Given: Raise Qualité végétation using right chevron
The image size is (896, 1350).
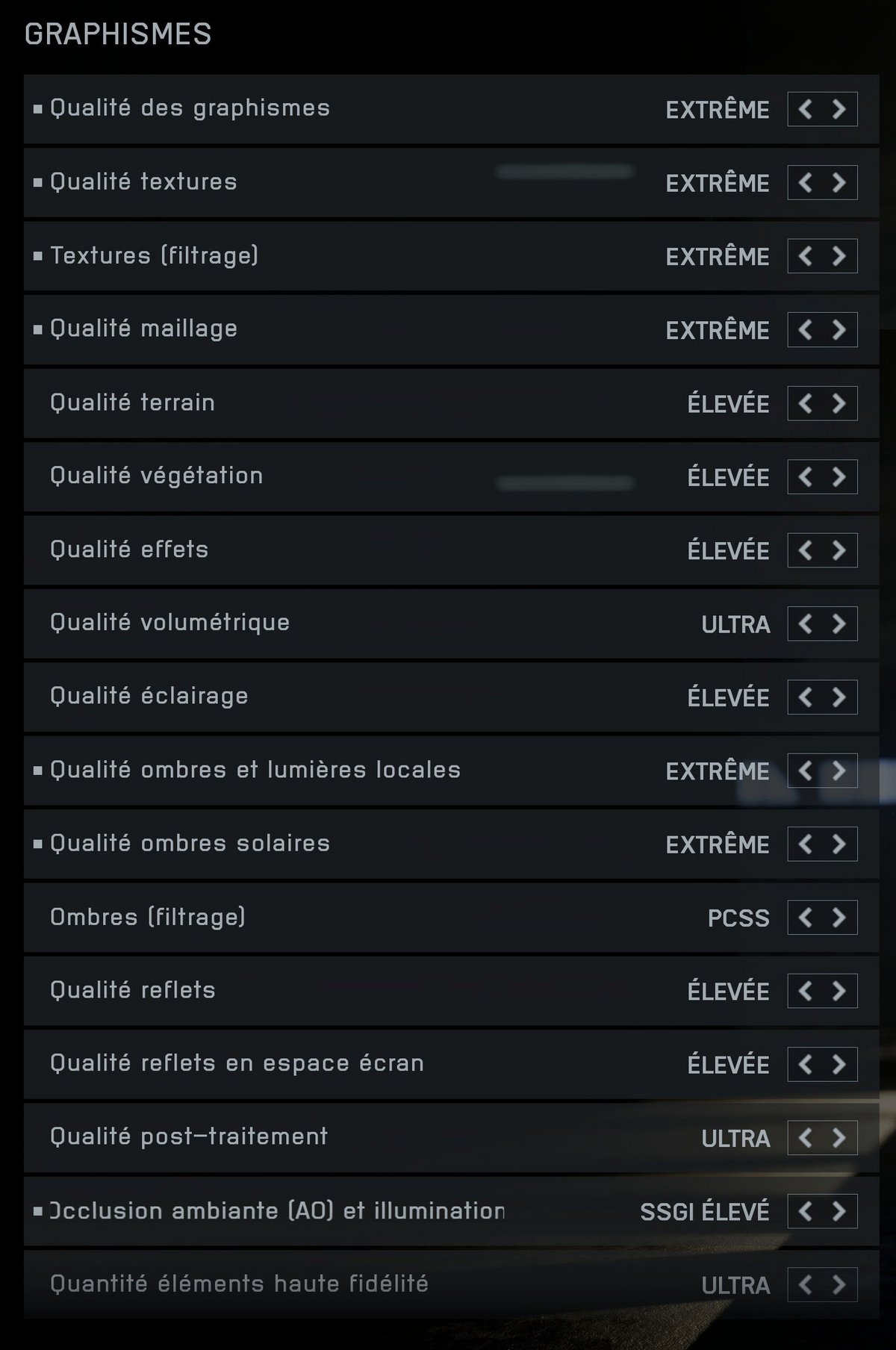Looking at the screenshot, I should pyautogui.click(x=839, y=476).
